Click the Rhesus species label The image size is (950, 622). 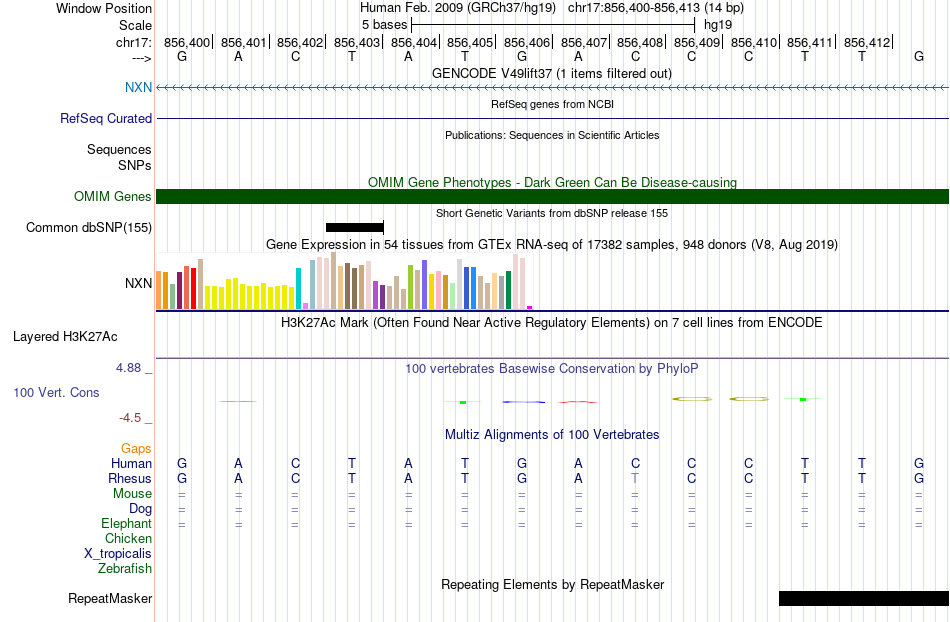tap(130, 478)
